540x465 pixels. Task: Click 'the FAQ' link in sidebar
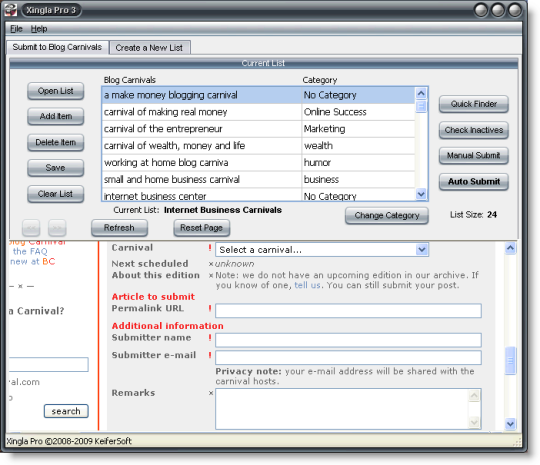[x=30, y=251]
